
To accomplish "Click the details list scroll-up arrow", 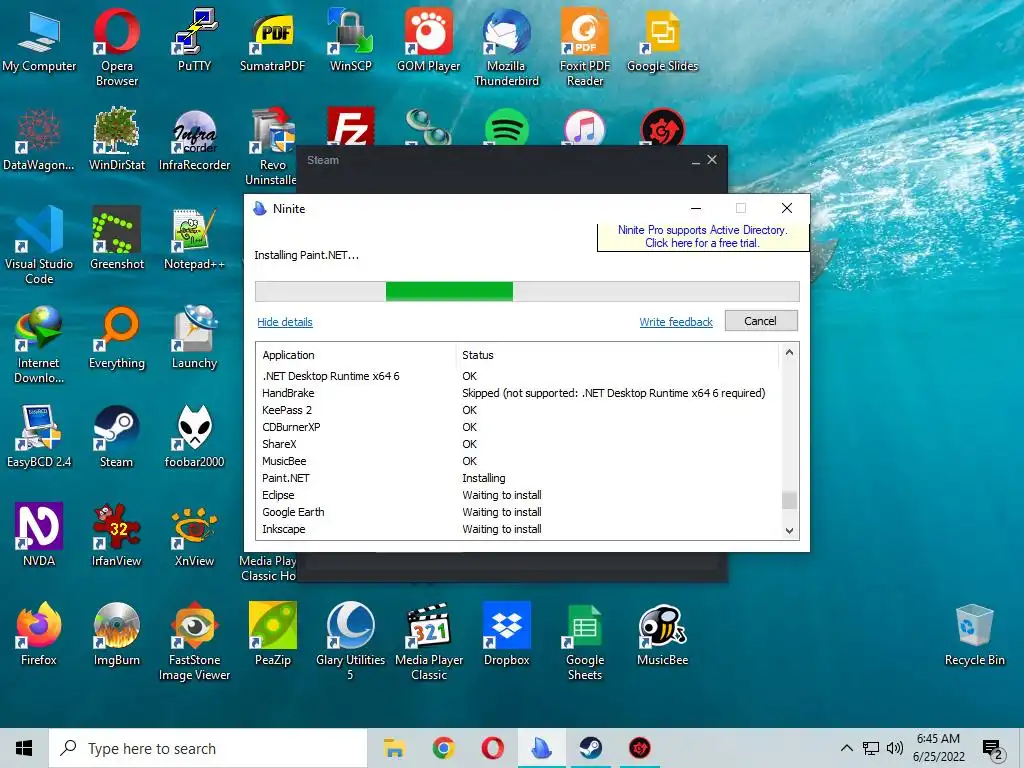I will pos(789,353).
